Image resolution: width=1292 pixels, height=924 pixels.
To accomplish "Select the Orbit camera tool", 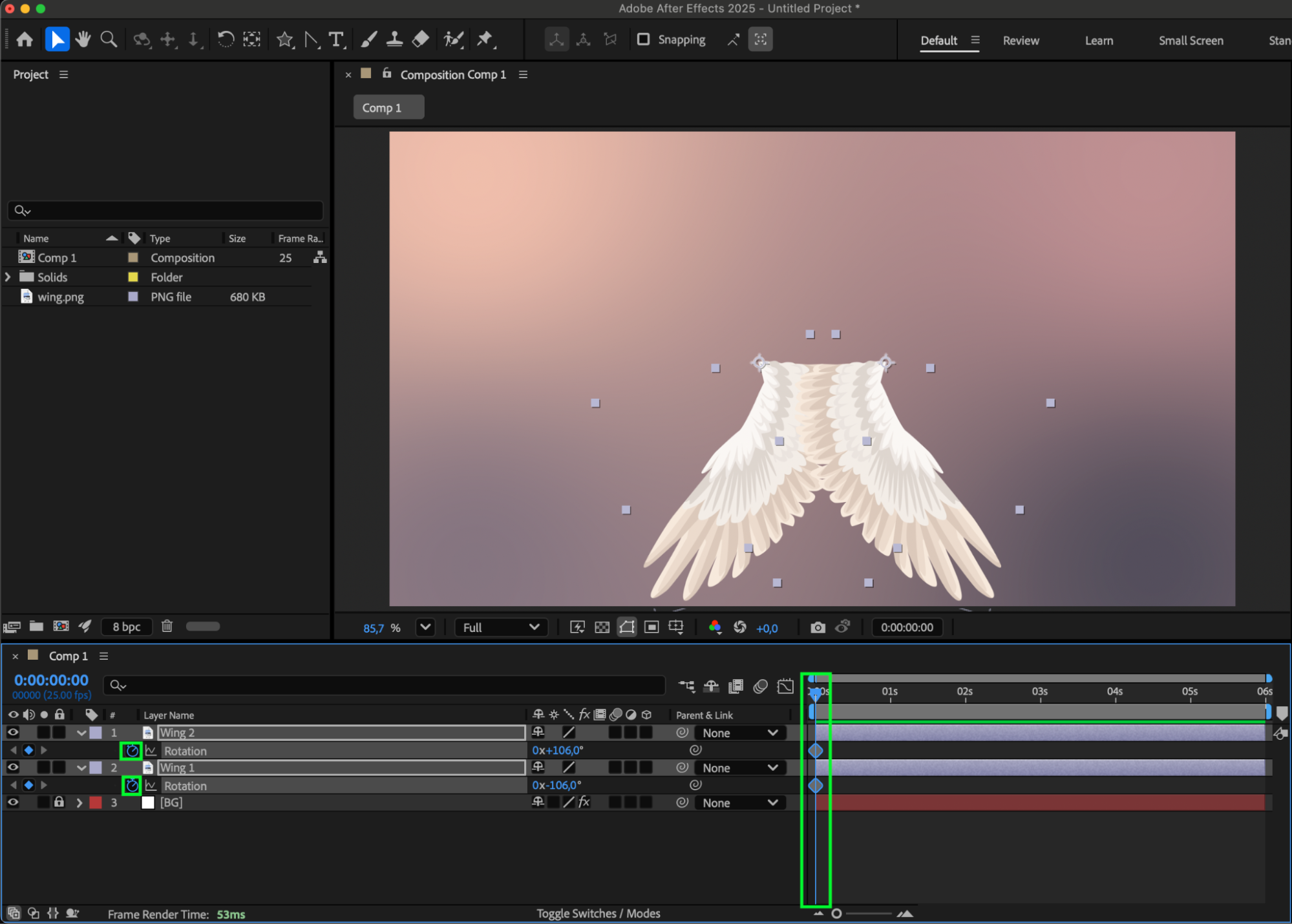I will 142,40.
